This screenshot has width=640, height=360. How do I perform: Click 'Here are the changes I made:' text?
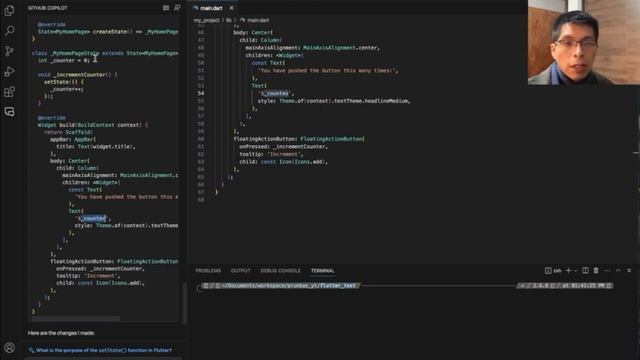[x=61, y=333]
